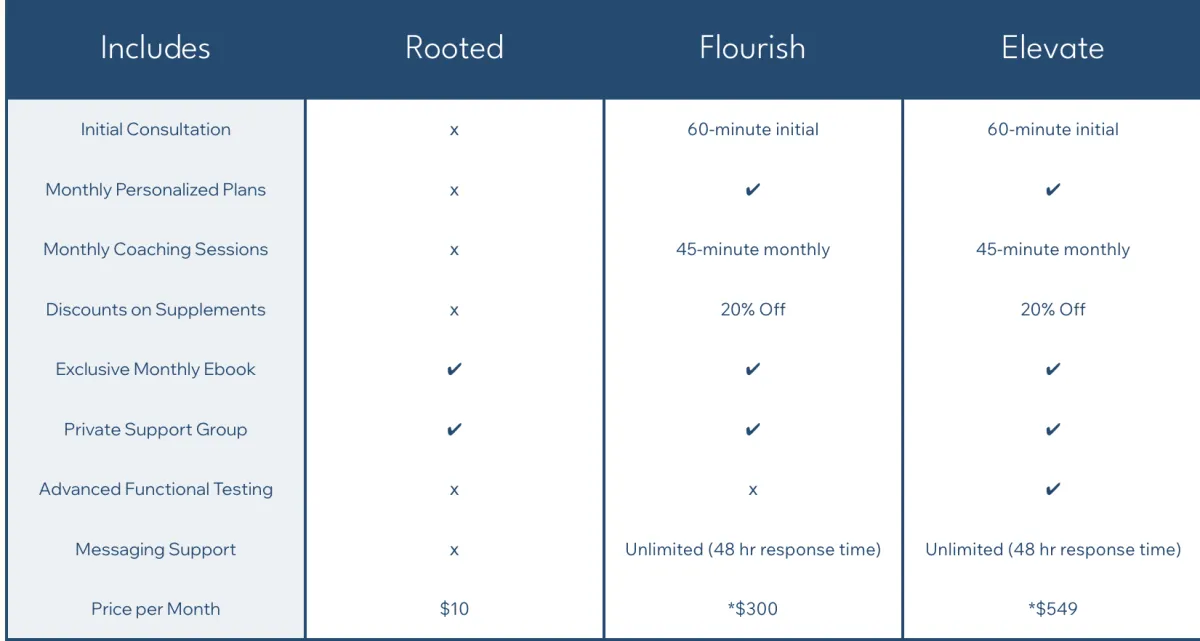This screenshot has height=641, width=1200.
Task: Click Elevate's Advanced Functional Testing checkmark
Action: point(1053,489)
